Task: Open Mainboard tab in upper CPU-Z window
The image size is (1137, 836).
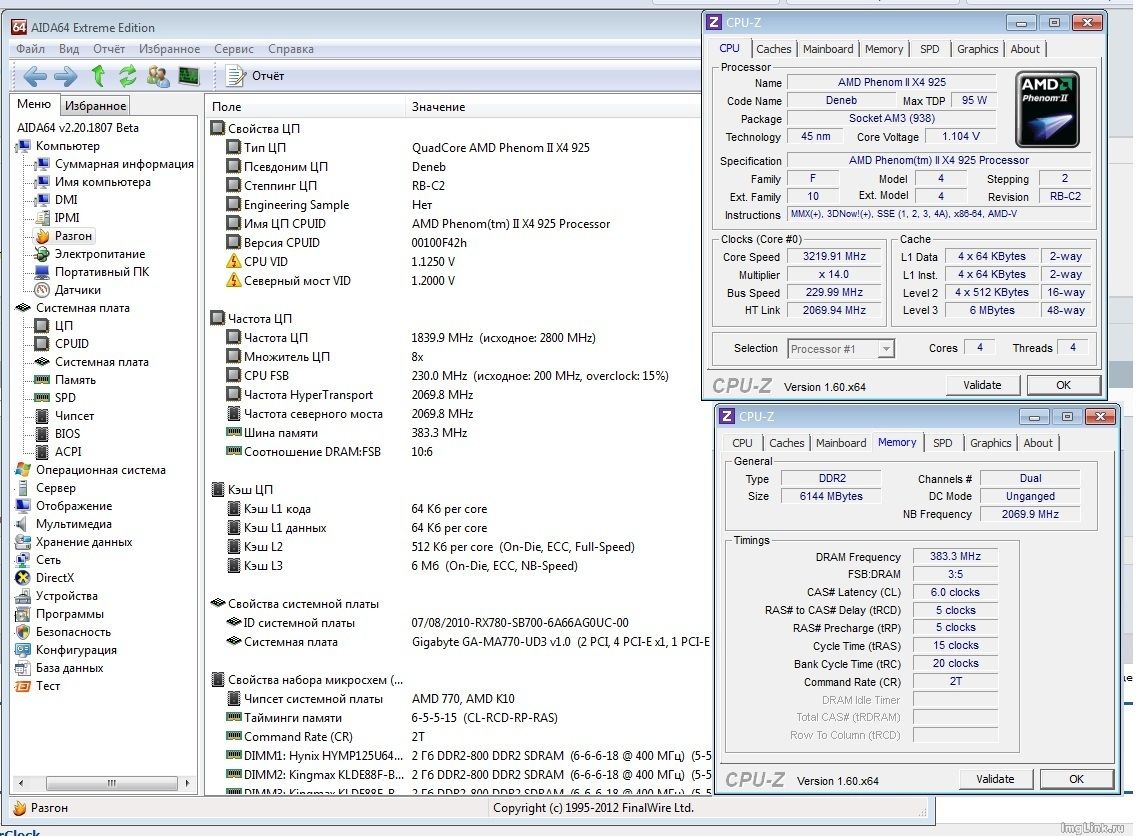Action: click(828, 49)
